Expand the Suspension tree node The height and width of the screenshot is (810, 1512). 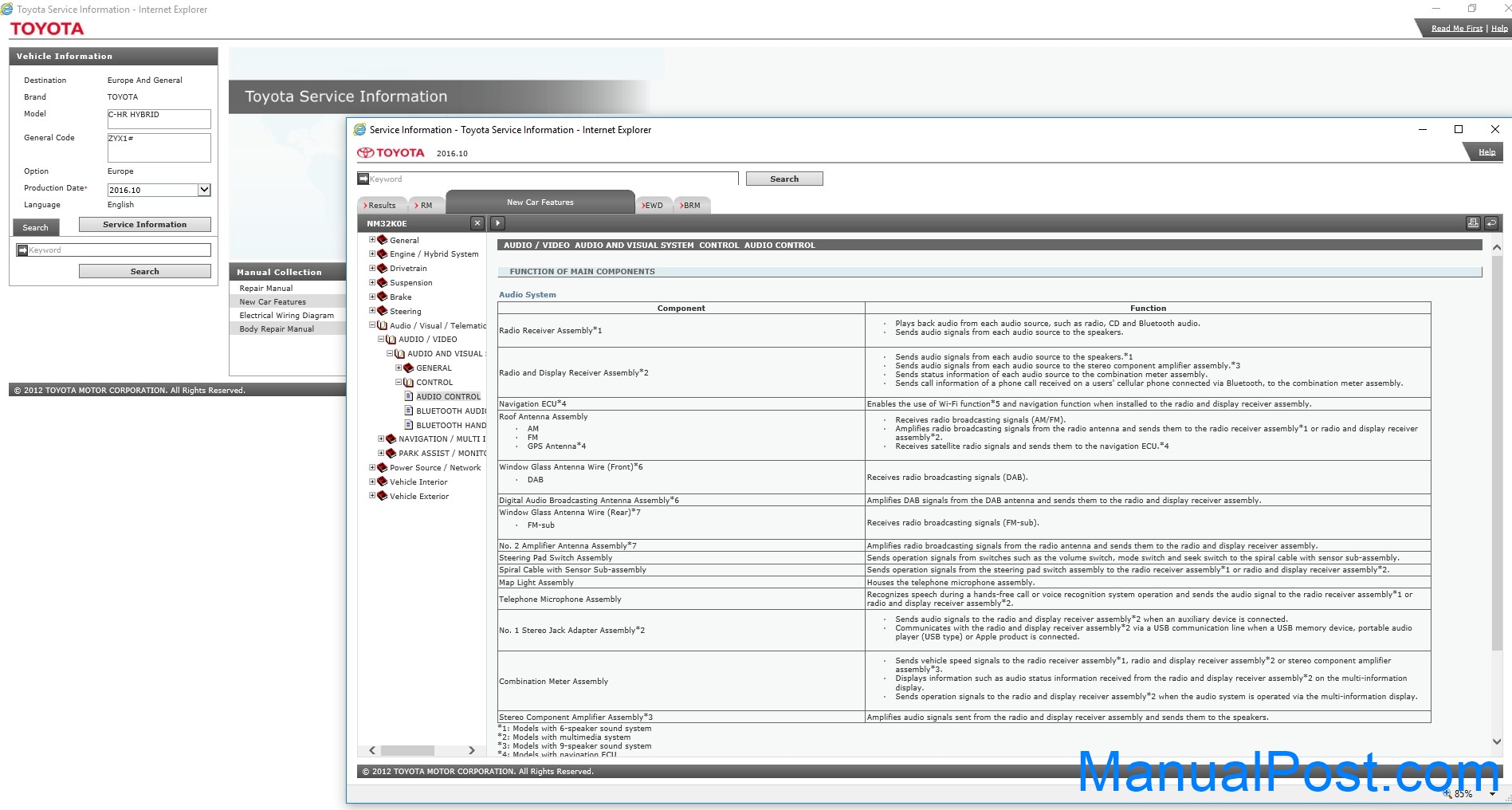click(x=372, y=282)
